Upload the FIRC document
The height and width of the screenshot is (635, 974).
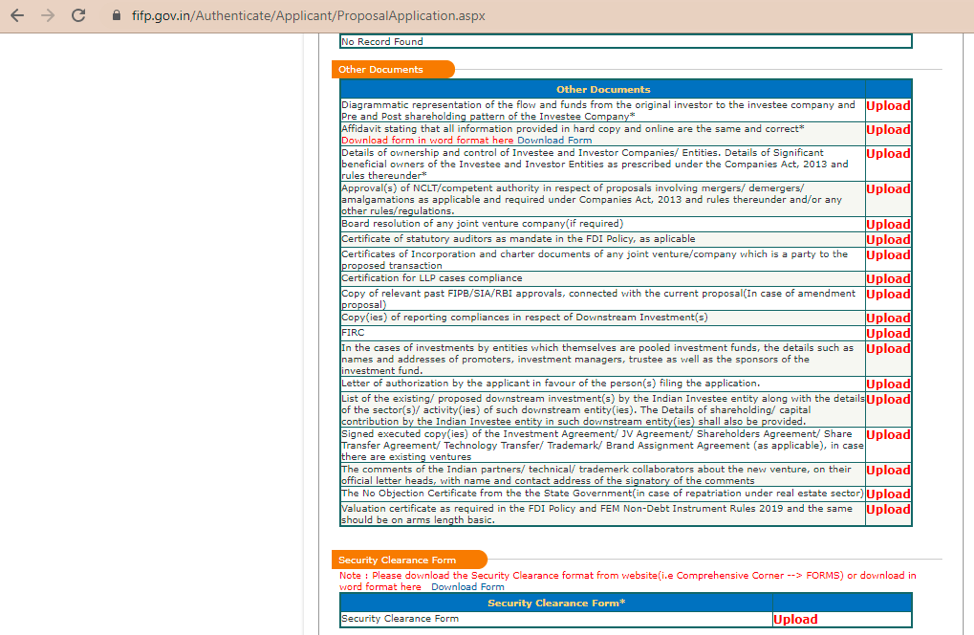(x=887, y=332)
